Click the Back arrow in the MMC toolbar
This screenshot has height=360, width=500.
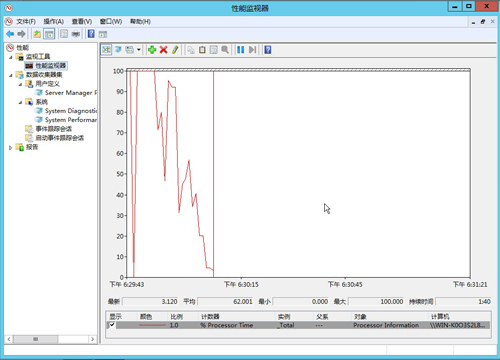10,34
